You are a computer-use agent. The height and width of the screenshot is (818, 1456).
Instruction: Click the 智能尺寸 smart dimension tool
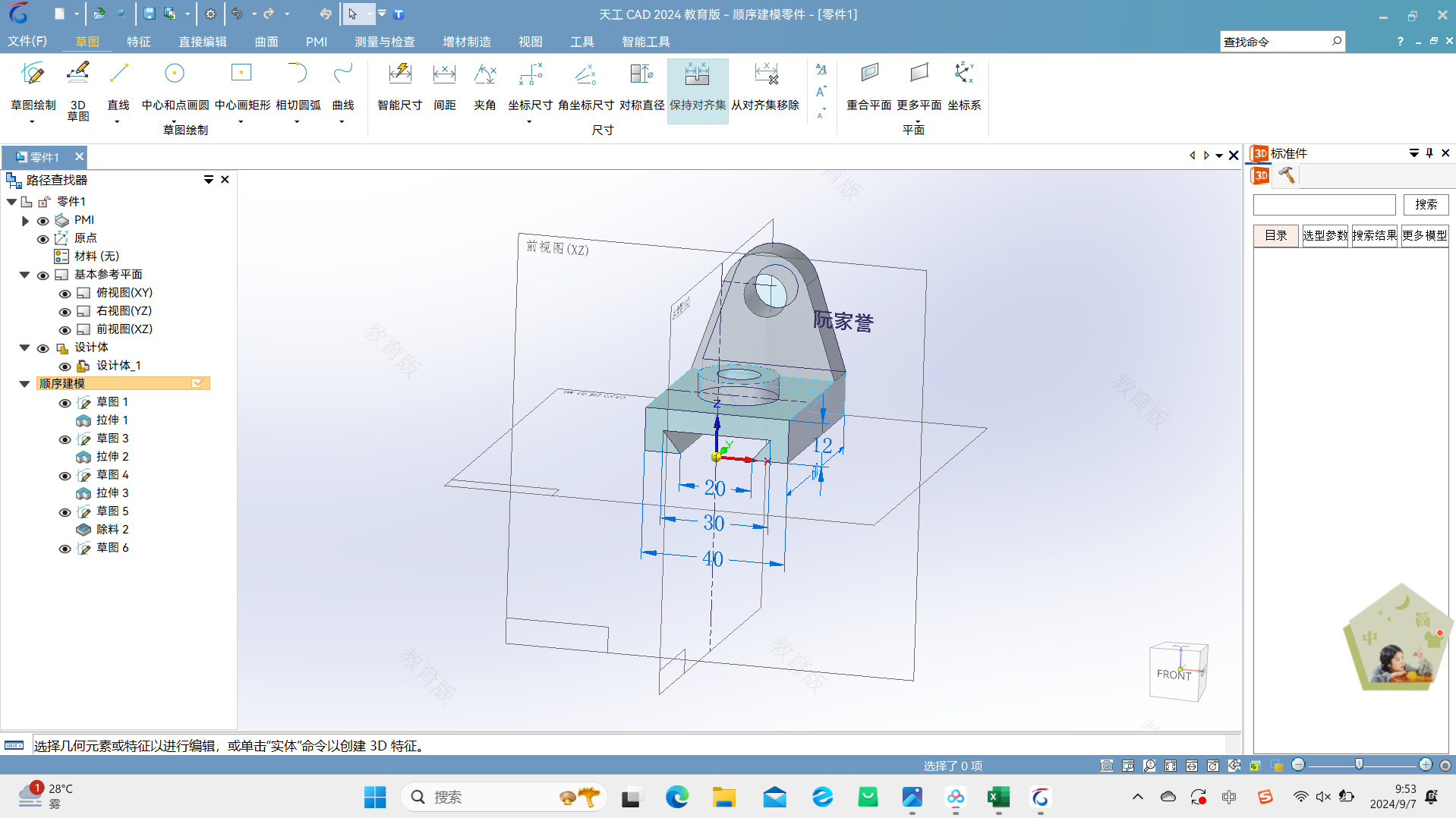(399, 85)
